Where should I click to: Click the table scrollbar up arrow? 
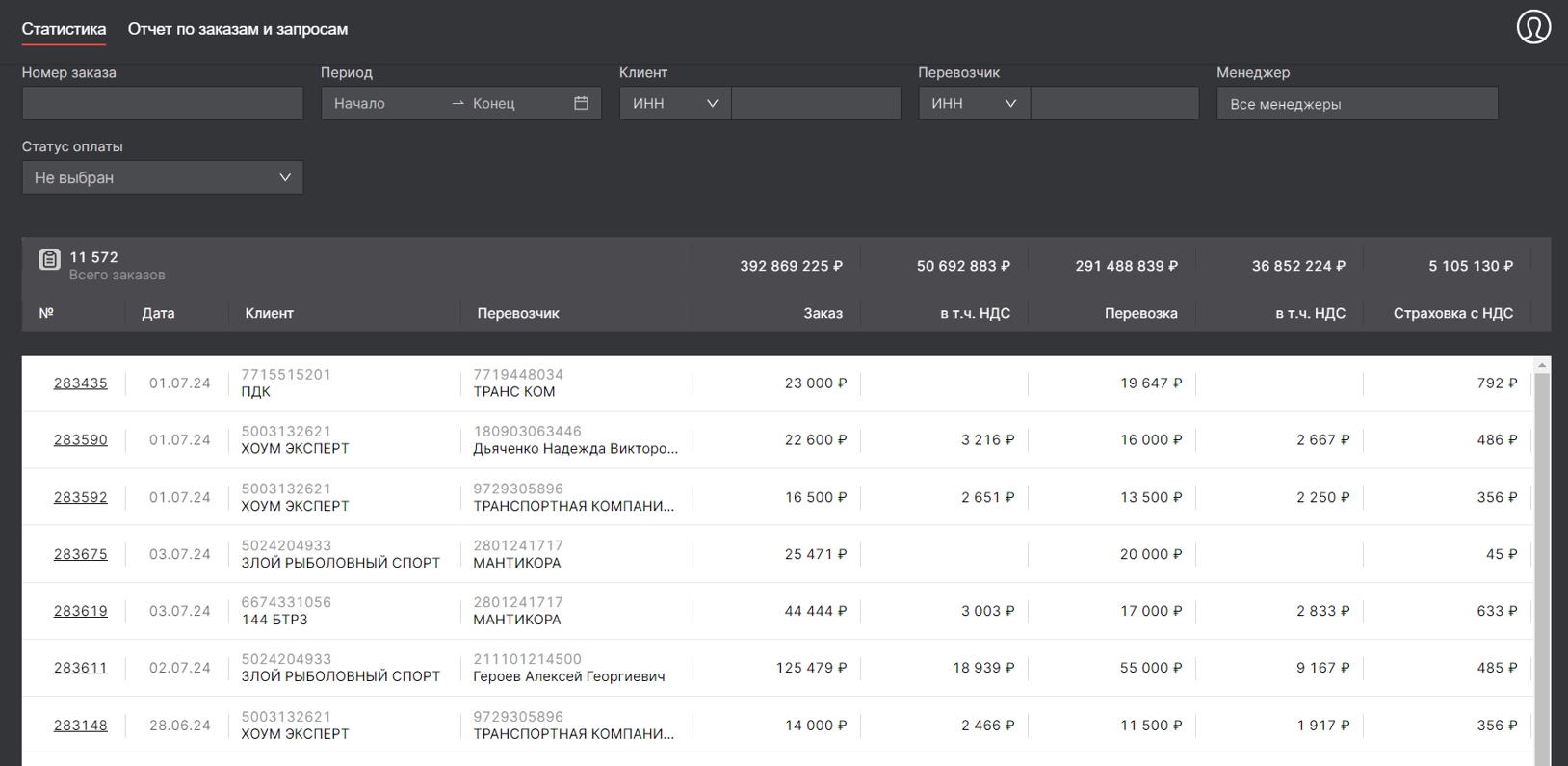click(x=1542, y=365)
